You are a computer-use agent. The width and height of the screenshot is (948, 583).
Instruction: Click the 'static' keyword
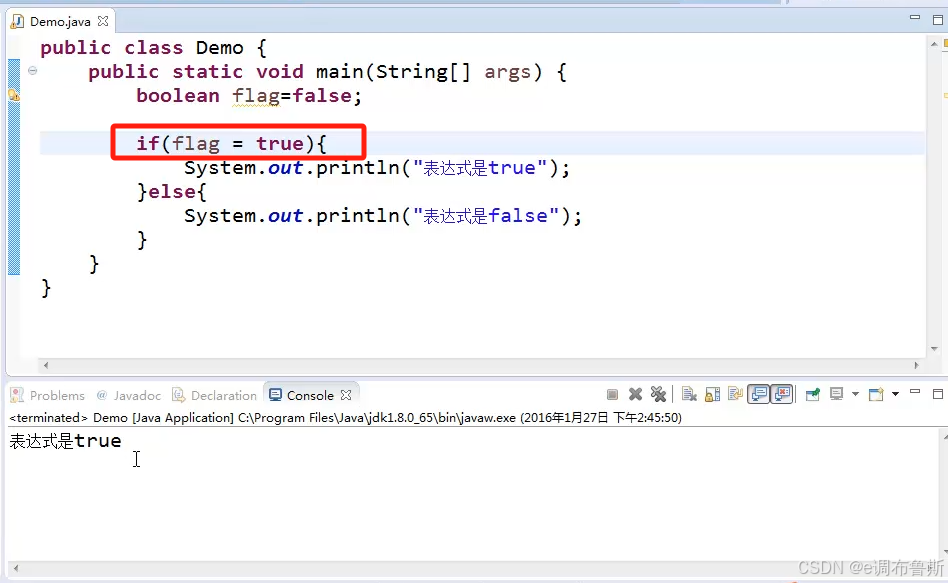[x=207, y=72]
